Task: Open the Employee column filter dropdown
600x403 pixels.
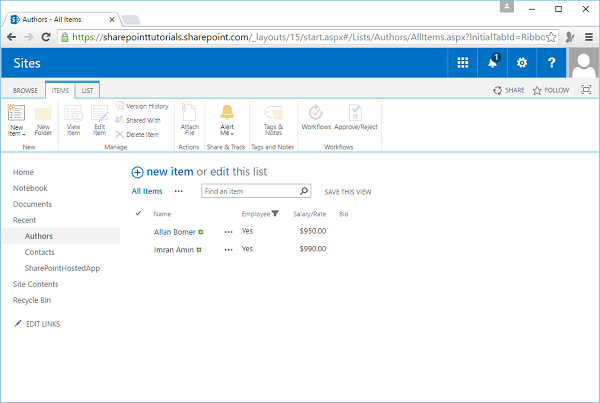Action: pos(275,214)
